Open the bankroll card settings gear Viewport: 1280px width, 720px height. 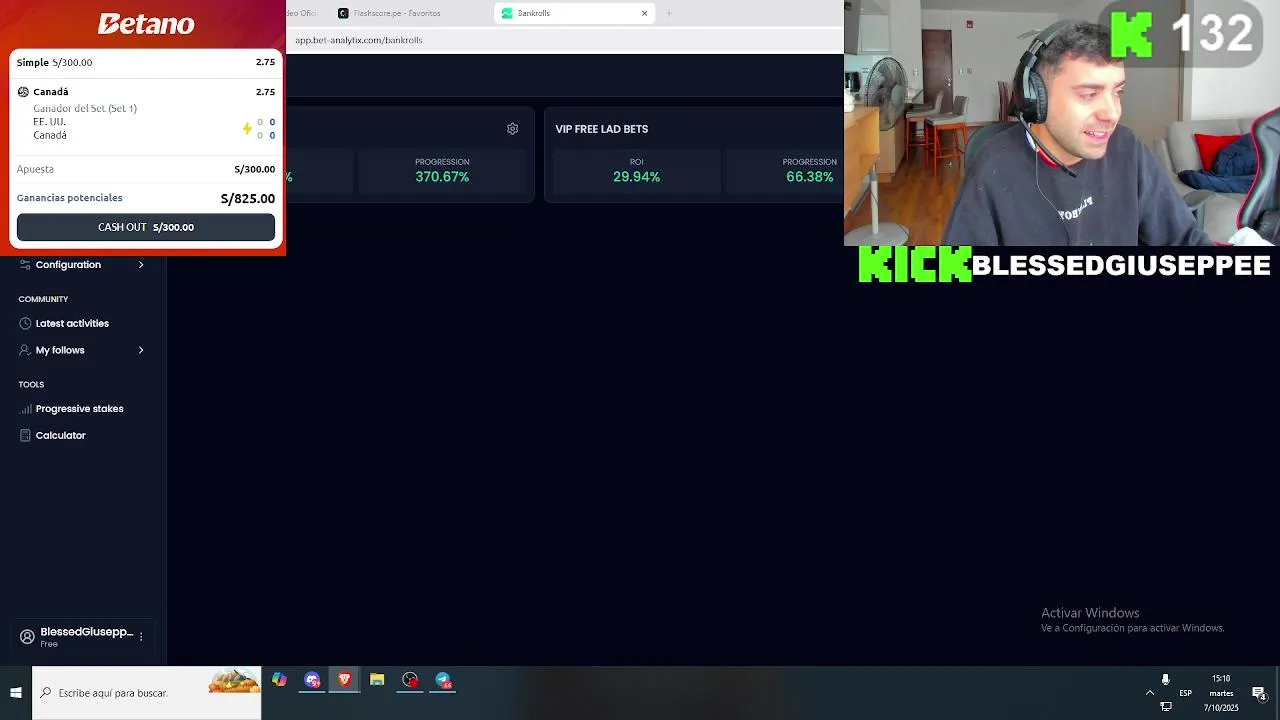[512, 129]
